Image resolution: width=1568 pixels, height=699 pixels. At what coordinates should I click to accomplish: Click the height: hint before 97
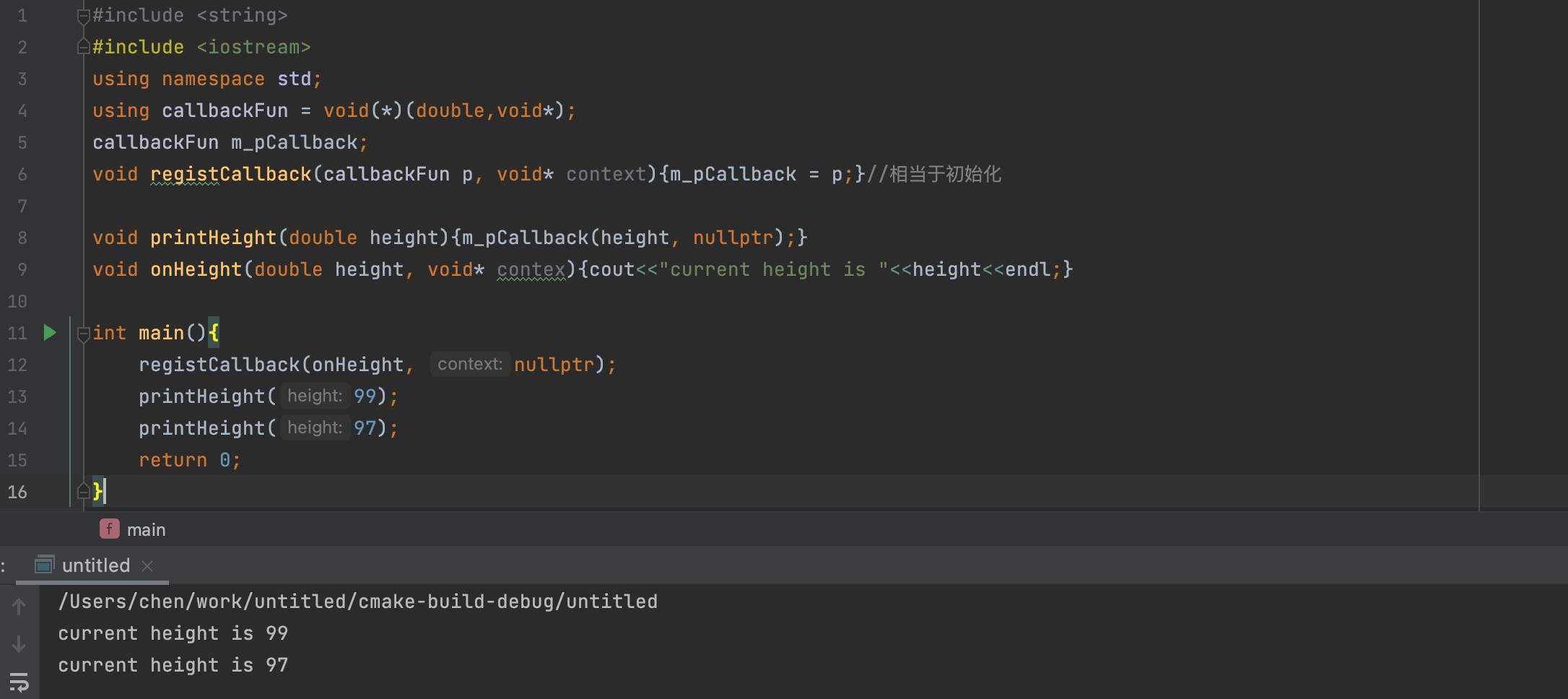coord(315,427)
